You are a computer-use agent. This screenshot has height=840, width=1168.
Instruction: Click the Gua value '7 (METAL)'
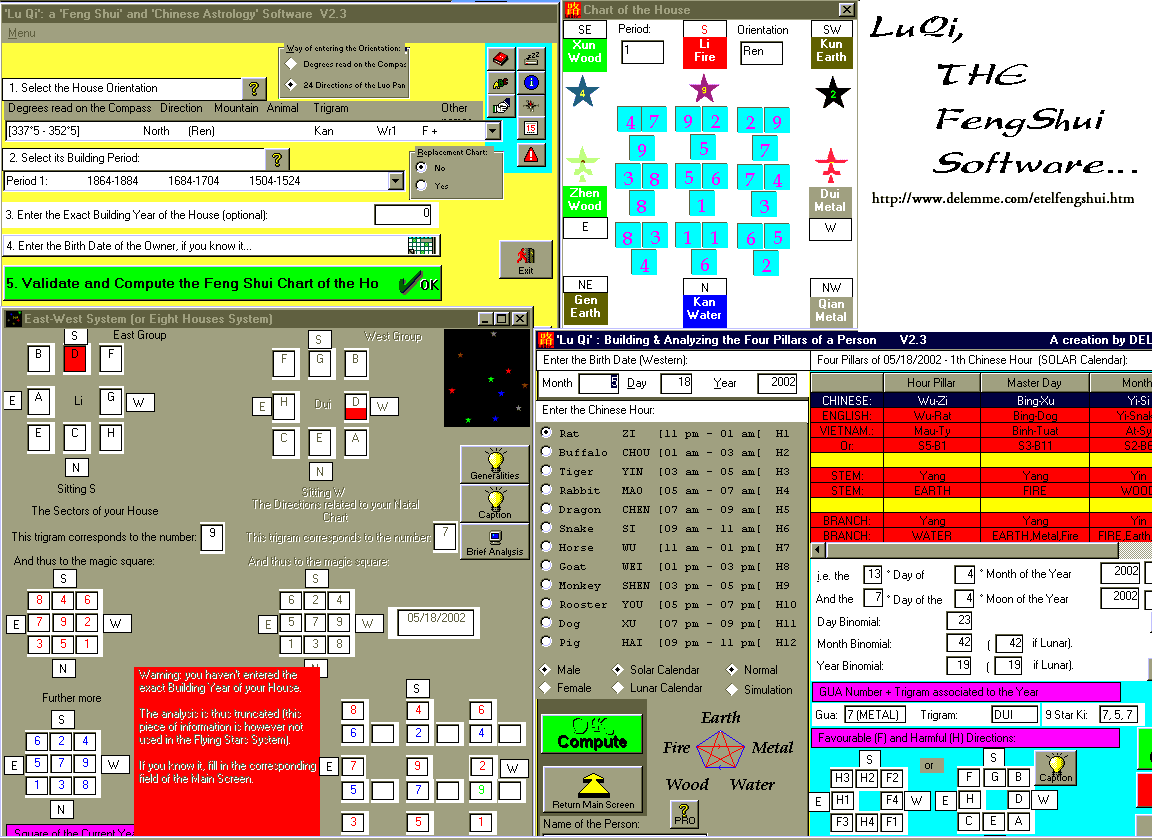(875, 715)
